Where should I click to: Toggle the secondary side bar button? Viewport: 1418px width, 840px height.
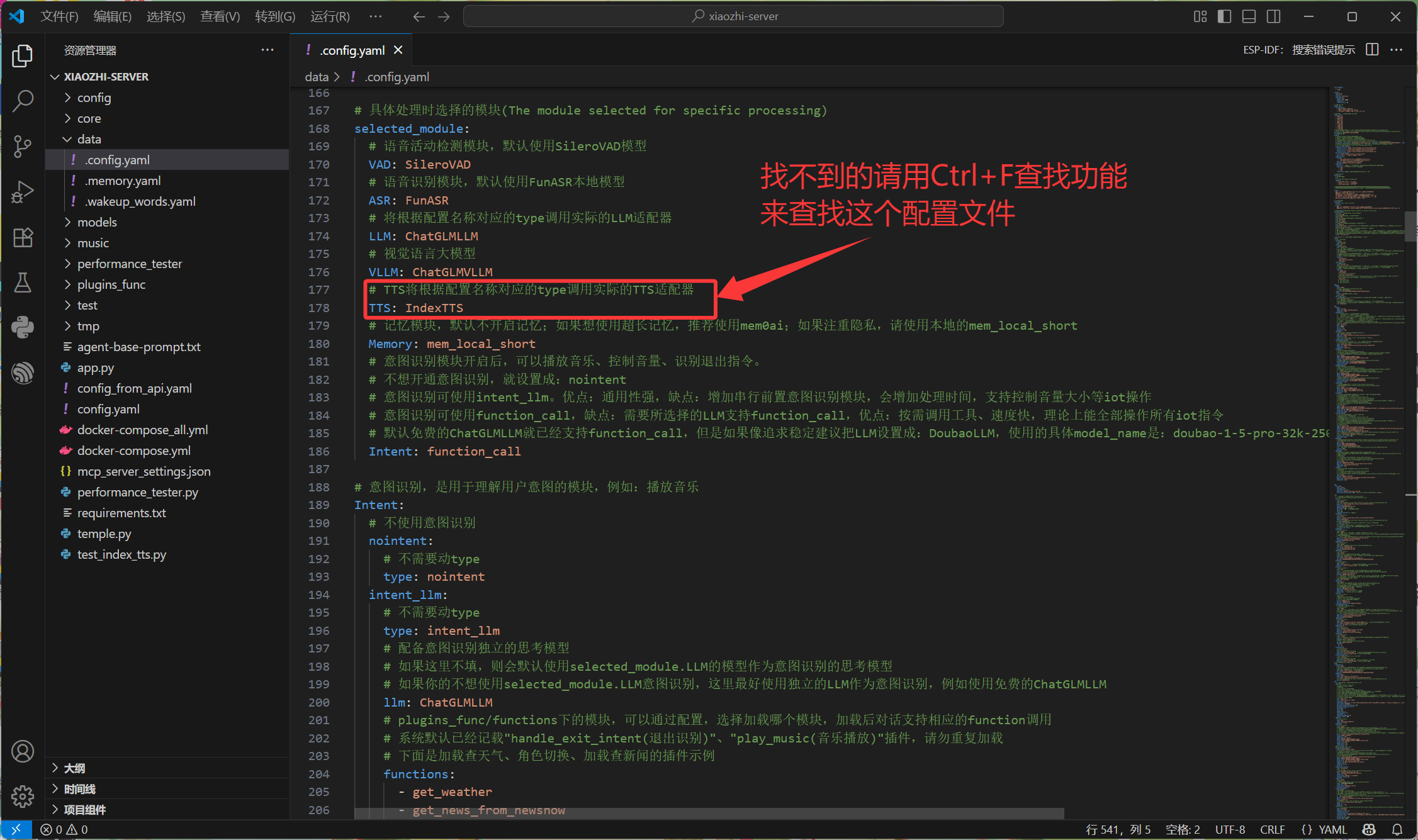(x=1273, y=16)
